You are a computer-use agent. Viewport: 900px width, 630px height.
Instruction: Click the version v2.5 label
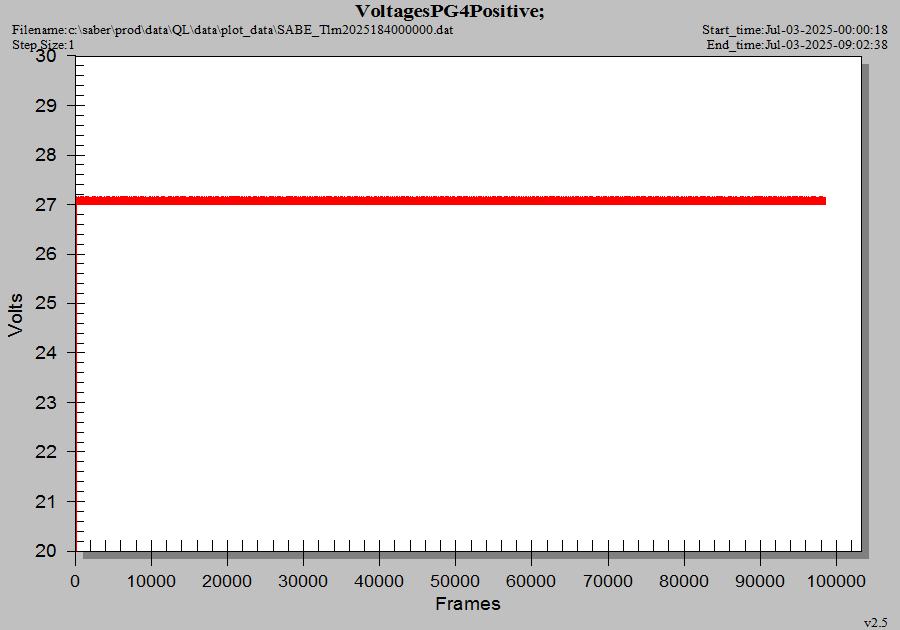pos(875,623)
